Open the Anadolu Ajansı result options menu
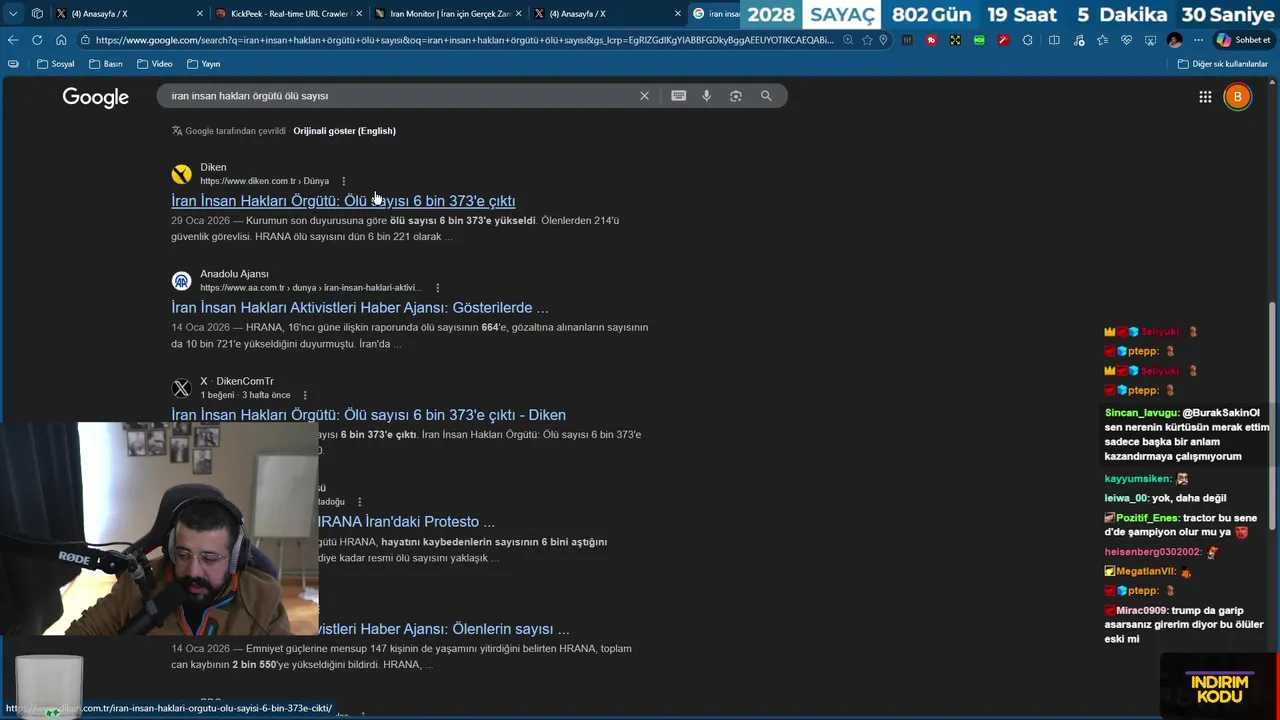Image resolution: width=1280 pixels, height=720 pixels. [437, 288]
